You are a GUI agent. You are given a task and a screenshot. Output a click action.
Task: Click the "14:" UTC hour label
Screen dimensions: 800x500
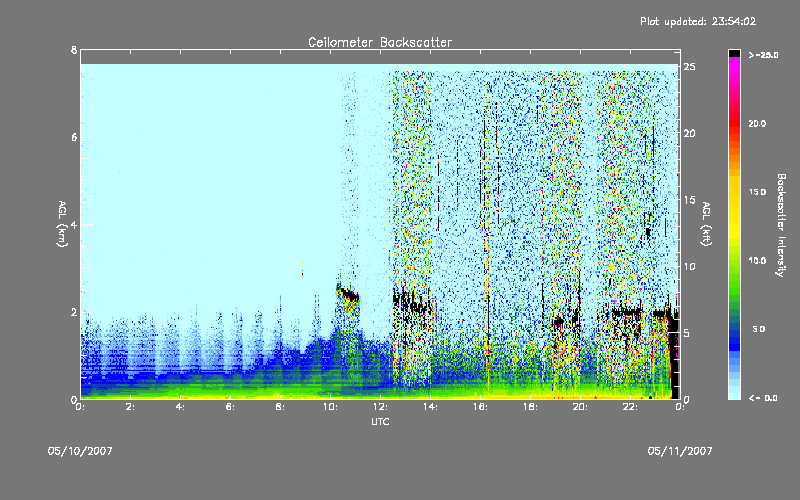430,407
